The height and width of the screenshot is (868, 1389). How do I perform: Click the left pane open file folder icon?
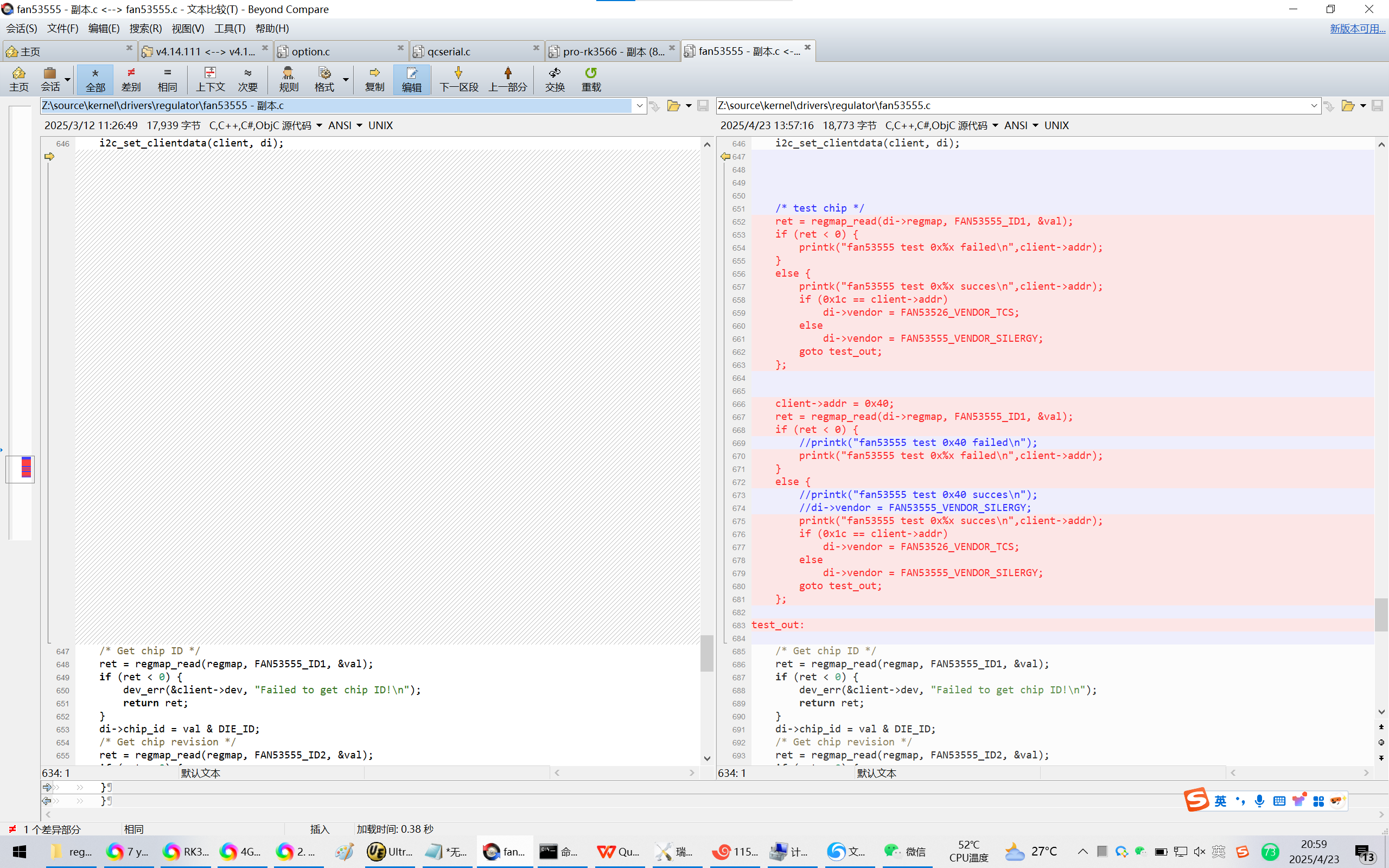click(x=673, y=106)
